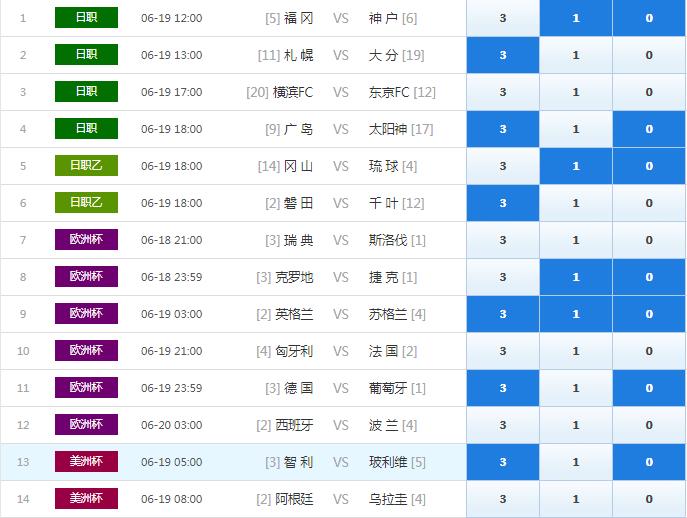Select the 0 (away win) cell for 札幌 vs 大分

pyautogui.click(x=649, y=55)
